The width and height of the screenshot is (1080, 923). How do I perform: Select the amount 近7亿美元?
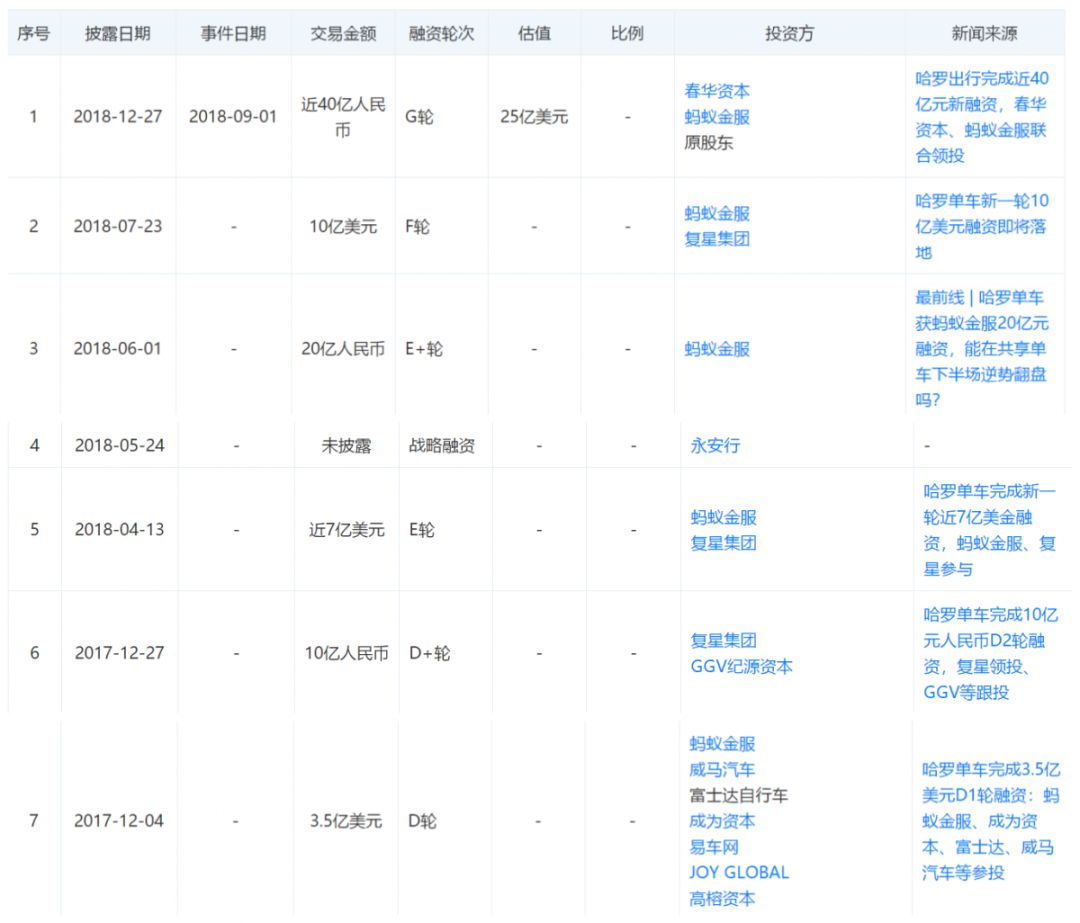tap(346, 530)
